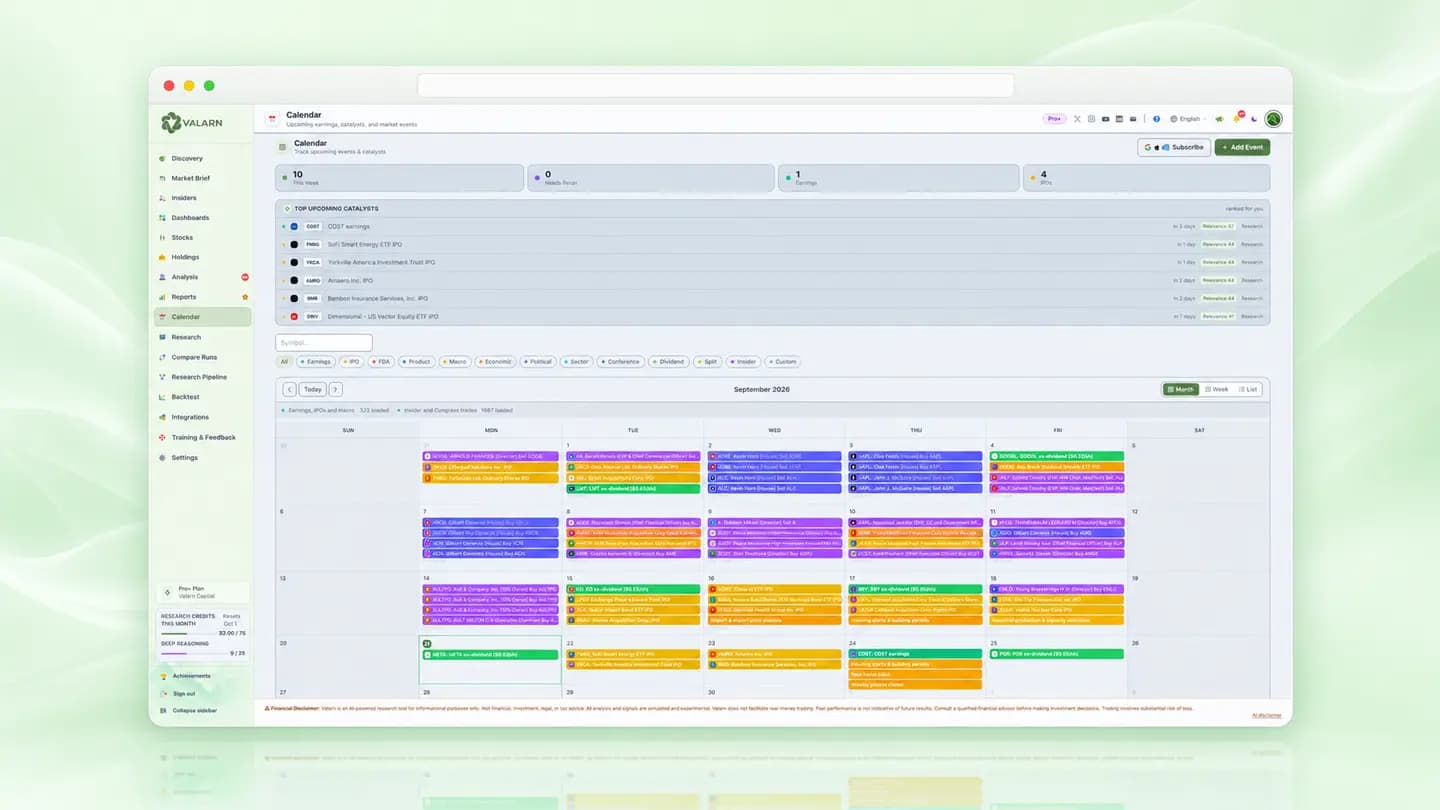Click the 10 This Week stat card
The image size is (1440, 810).
click(x=399, y=178)
